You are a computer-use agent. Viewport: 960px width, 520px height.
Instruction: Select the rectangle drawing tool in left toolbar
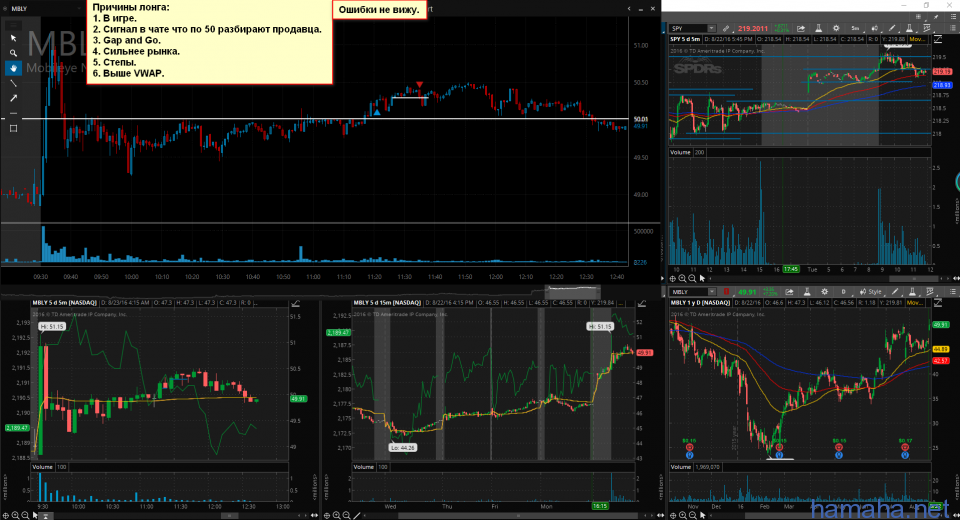13,129
